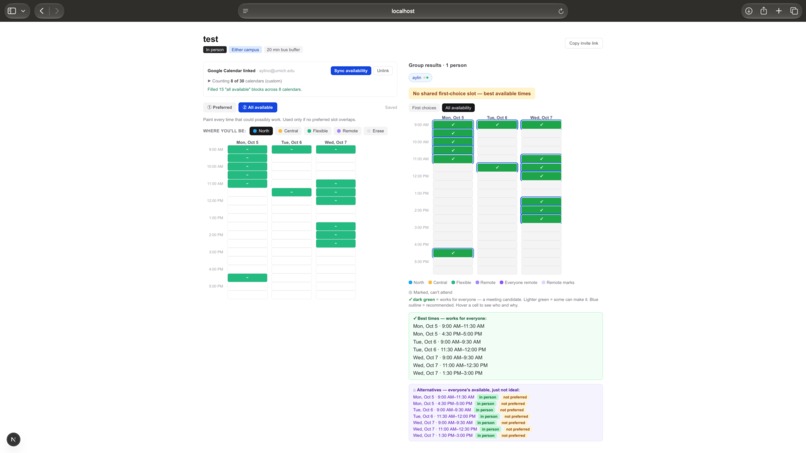Viewport: 806px width, 453px height.
Task: Switch results to All availability tab
Action: tap(458, 107)
